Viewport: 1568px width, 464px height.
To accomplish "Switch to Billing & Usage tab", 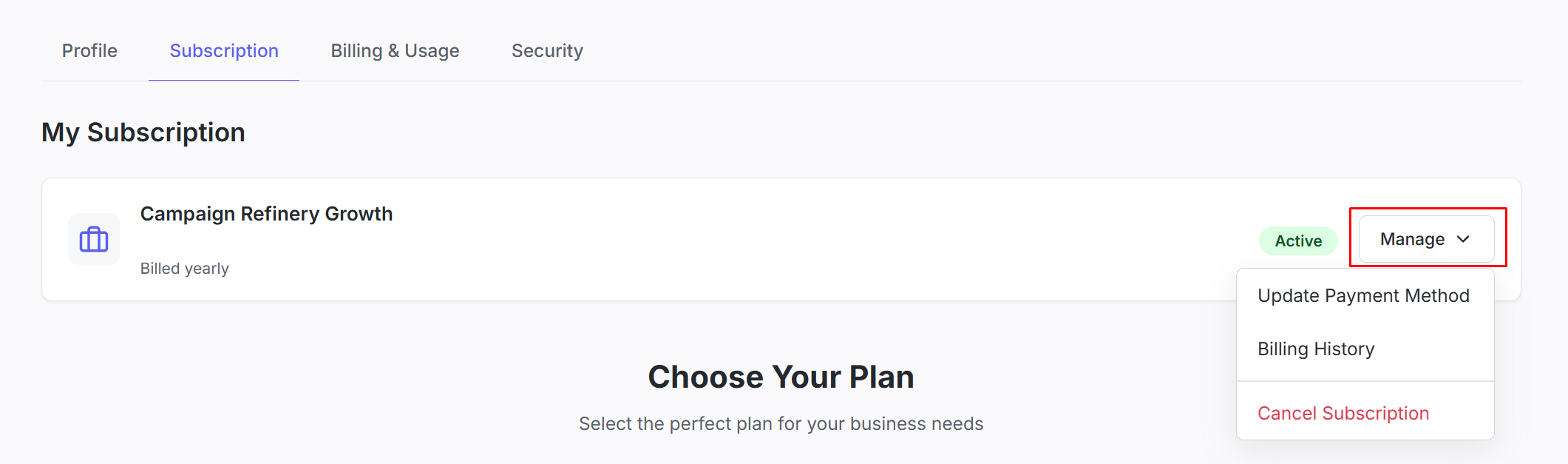I will click(395, 50).
